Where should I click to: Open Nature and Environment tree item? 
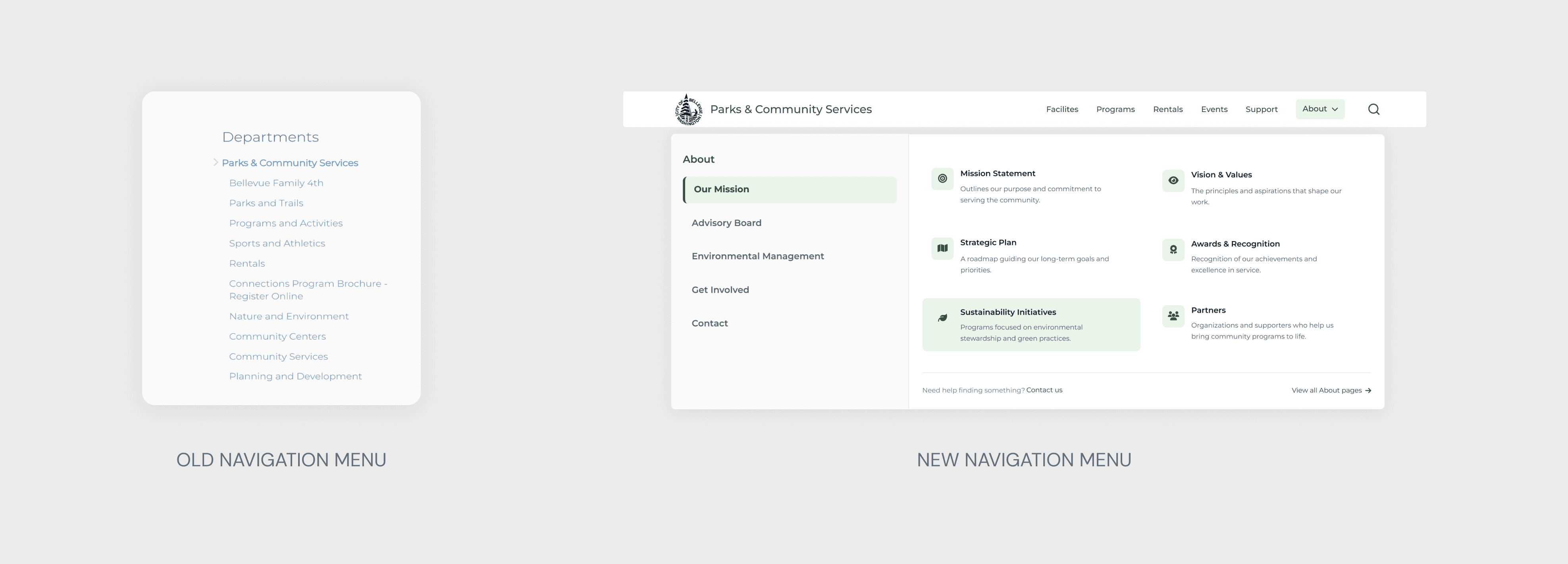click(x=289, y=317)
